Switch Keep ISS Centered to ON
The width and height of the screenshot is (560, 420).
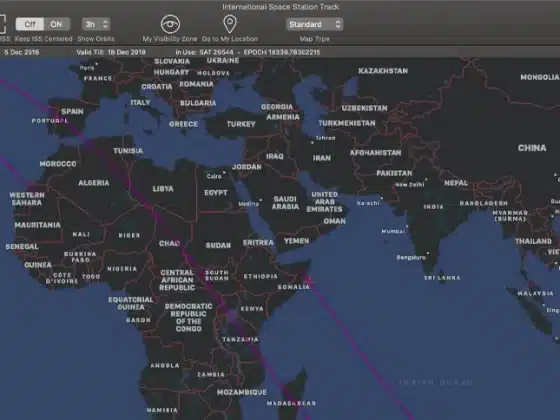click(56, 24)
